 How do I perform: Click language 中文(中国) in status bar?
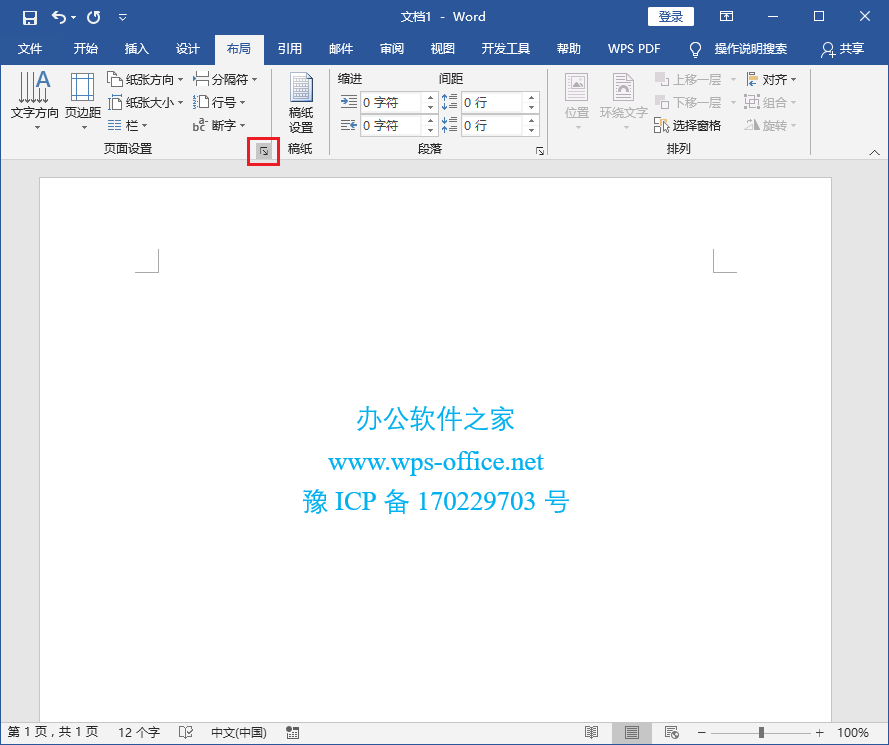pyautogui.click(x=239, y=733)
